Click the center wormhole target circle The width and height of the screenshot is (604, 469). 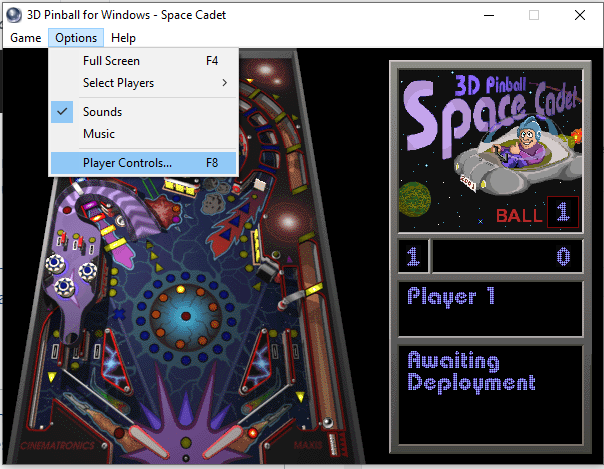(x=186, y=316)
